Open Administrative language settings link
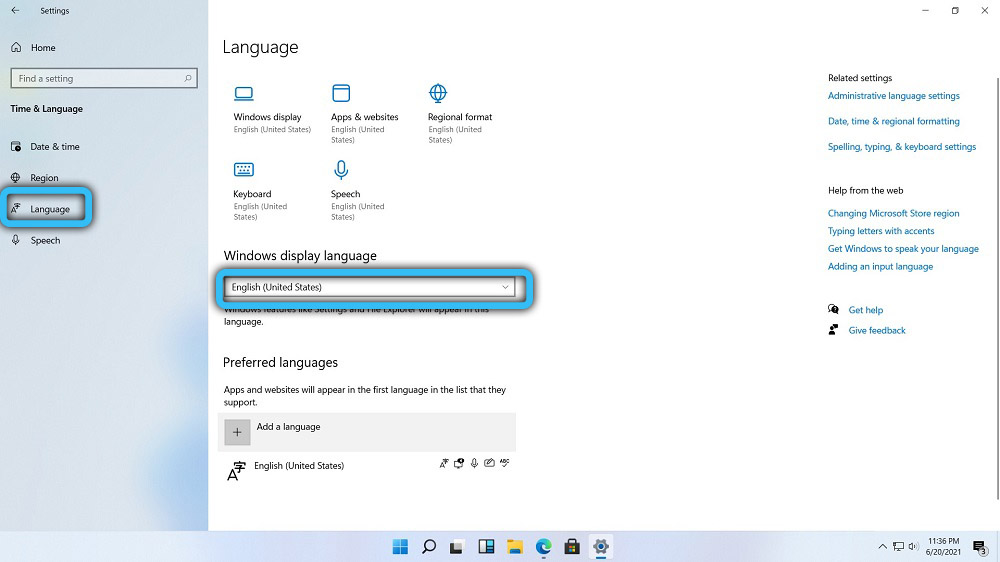Screen dimensions: 1000x562 click(x=893, y=96)
